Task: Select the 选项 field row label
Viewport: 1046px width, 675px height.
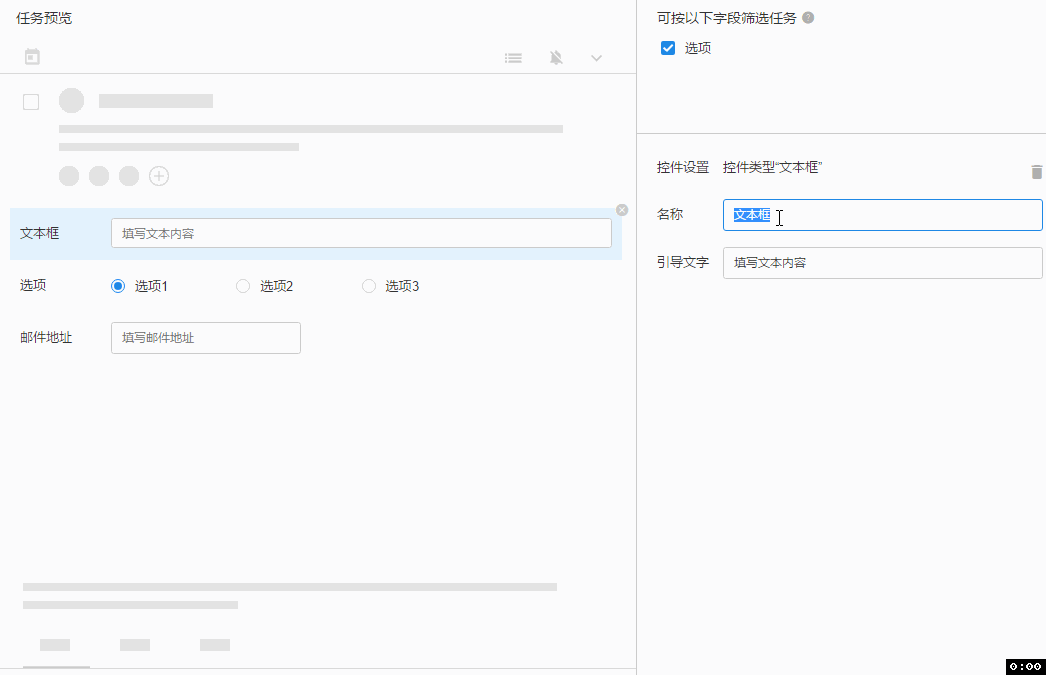Action: (x=33, y=285)
